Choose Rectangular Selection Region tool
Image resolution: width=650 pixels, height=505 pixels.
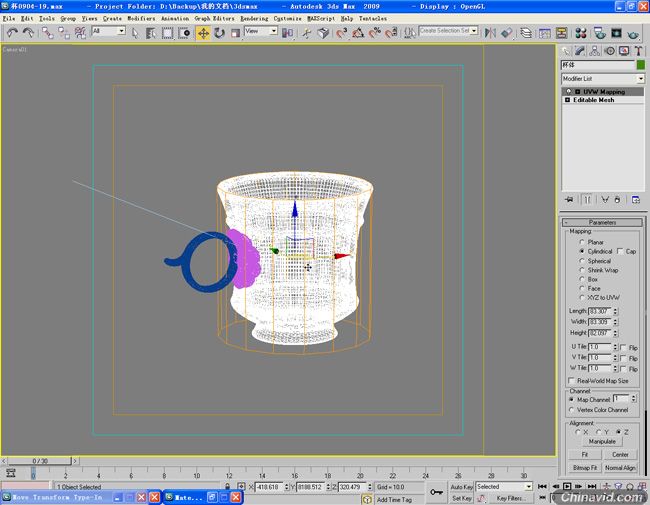click(x=167, y=33)
